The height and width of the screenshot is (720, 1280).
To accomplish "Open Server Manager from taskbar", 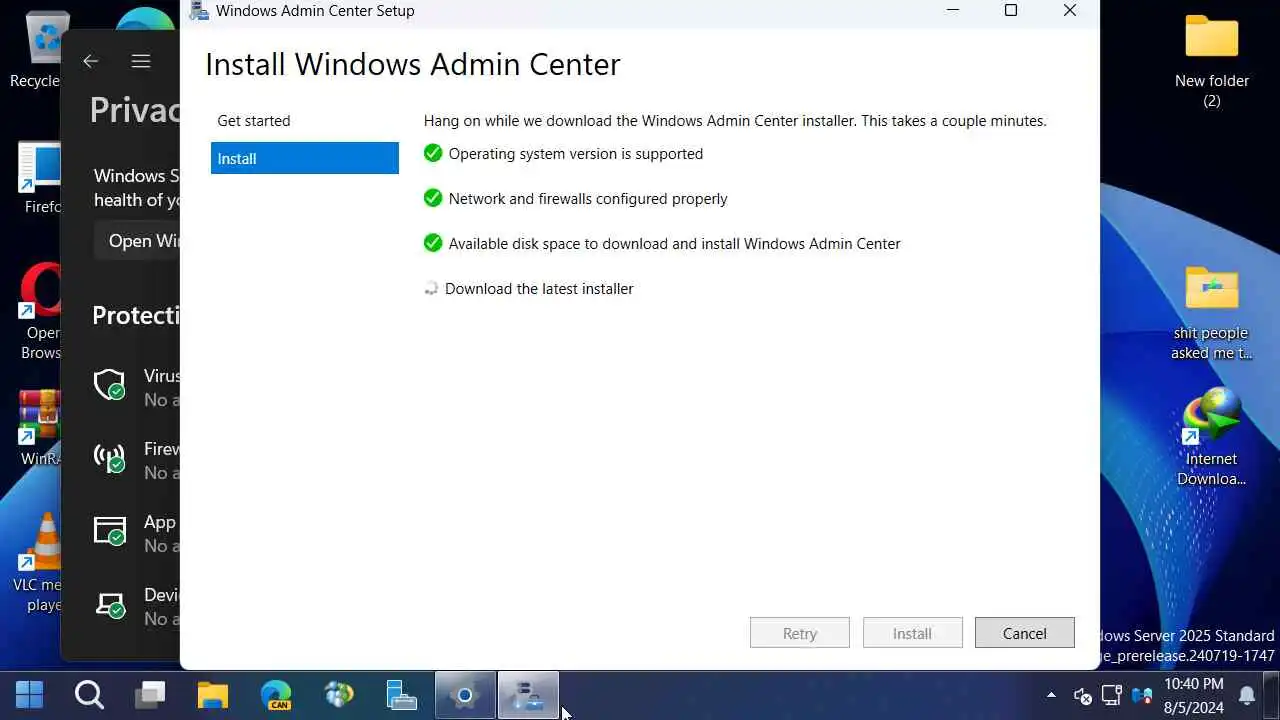I will click(x=401, y=694).
